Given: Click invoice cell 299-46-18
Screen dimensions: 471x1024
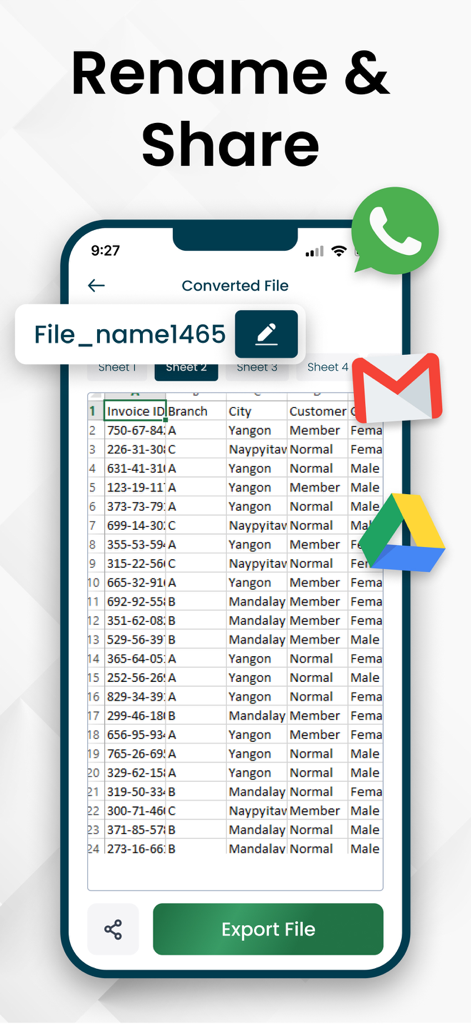Looking at the screenshot, I should pos(135,716).
